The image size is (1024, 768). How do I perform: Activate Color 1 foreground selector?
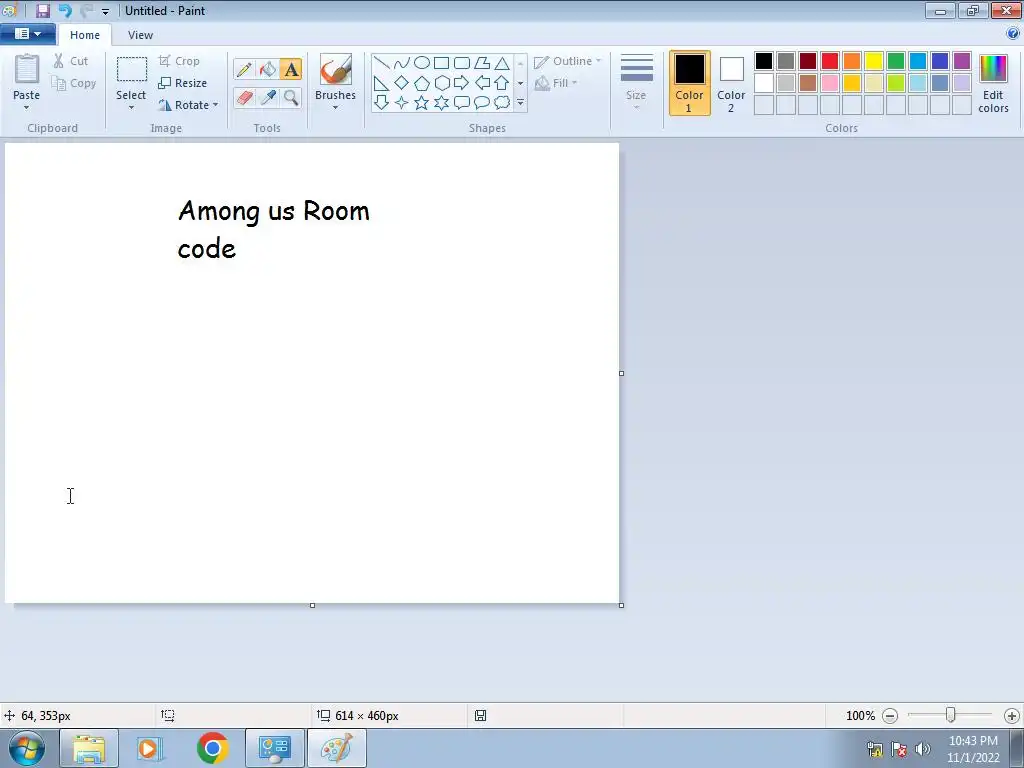689,83
